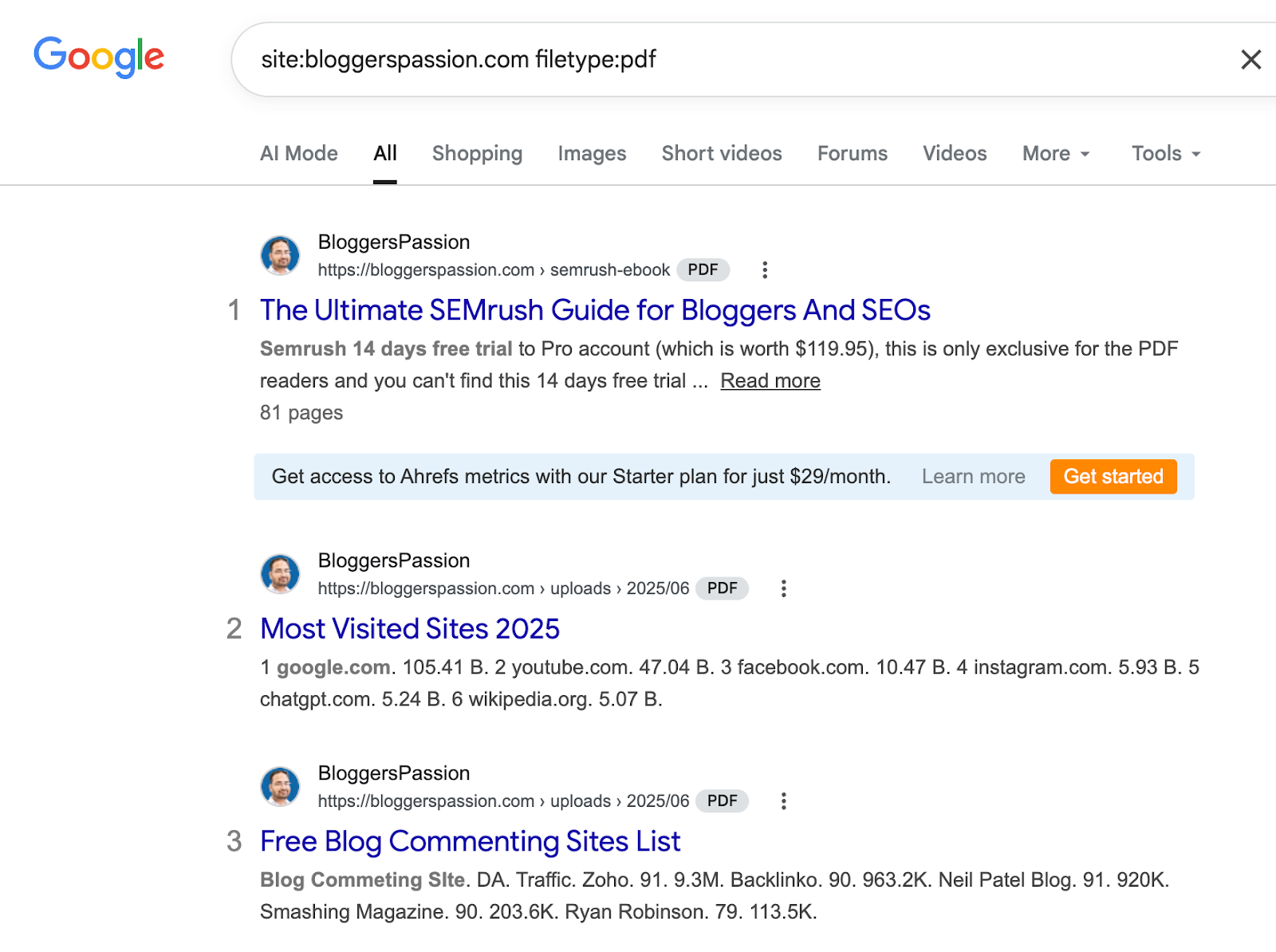This screenshot has width=1276, height=952.
Task: Open The Ultimate SEMrush Guide result
Action: (595, 310)
